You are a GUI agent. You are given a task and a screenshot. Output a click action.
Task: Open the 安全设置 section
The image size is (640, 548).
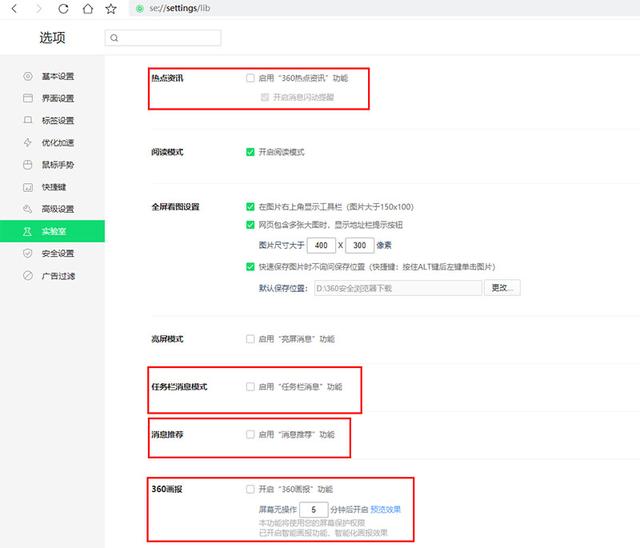coord(52,253)
